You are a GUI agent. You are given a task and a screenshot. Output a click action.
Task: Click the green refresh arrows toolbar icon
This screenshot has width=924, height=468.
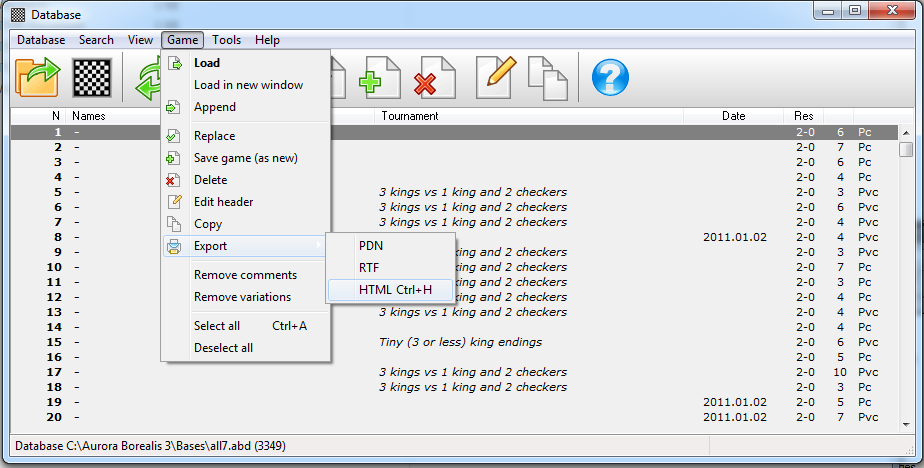[148, 77]
